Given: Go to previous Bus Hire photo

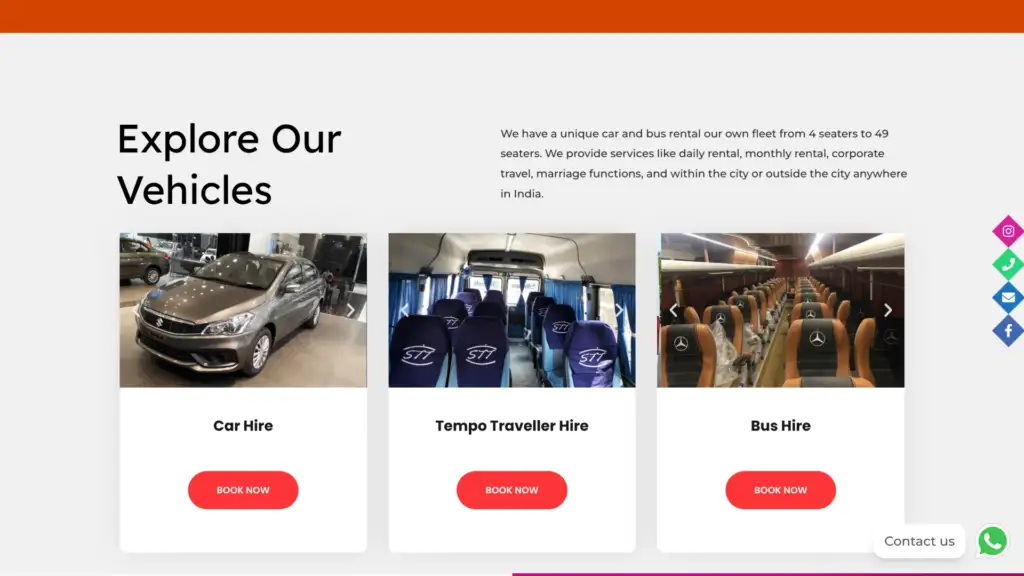Looking at the screenshot, I should coord(673,310).
